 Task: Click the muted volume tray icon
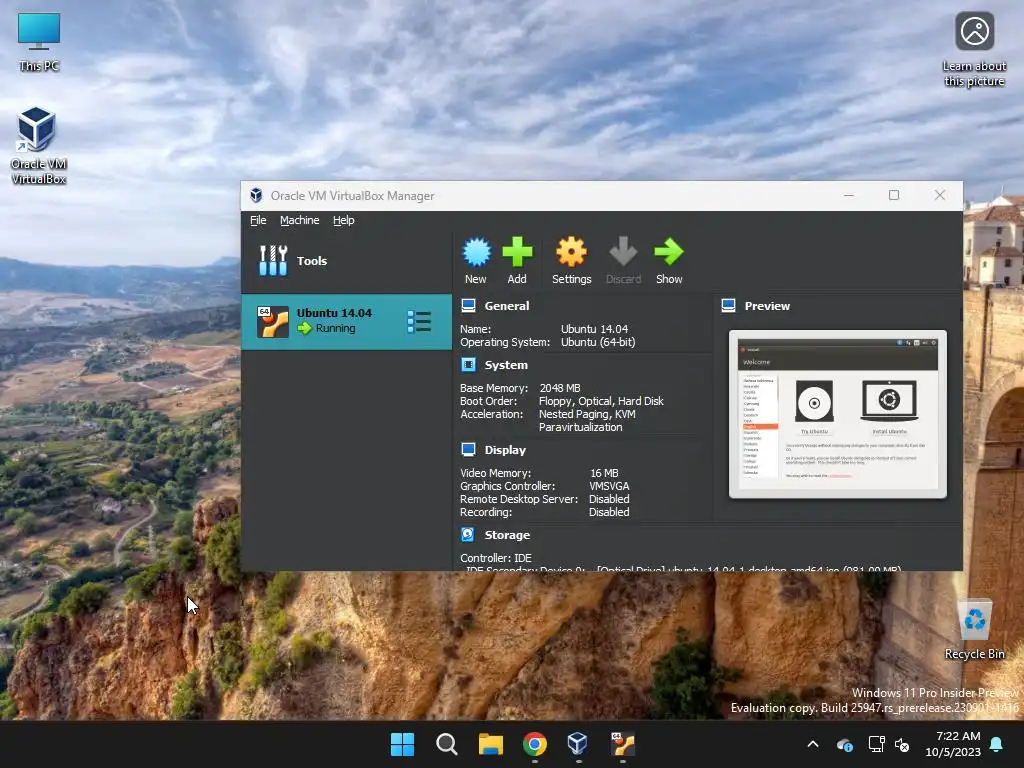(x=902, y=744)
